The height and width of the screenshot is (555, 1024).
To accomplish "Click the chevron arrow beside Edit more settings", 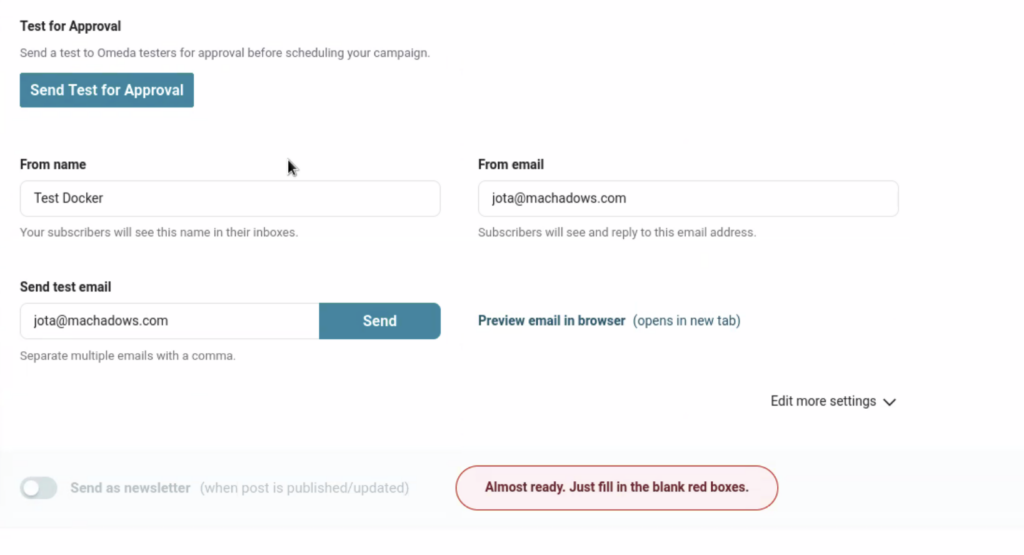I will click(890, 402).
